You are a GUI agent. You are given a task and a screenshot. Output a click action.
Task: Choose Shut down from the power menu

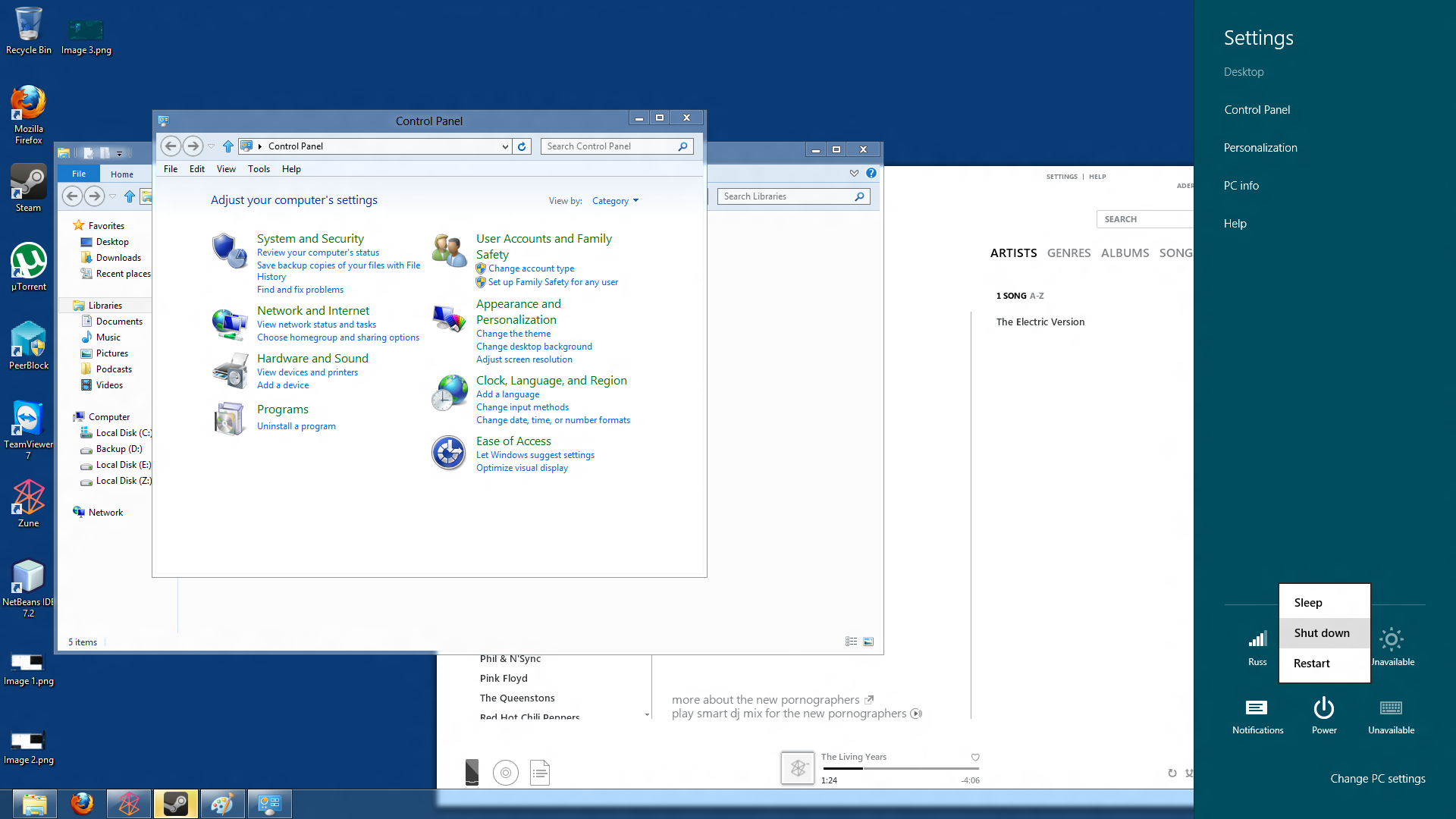point(1324,633)
